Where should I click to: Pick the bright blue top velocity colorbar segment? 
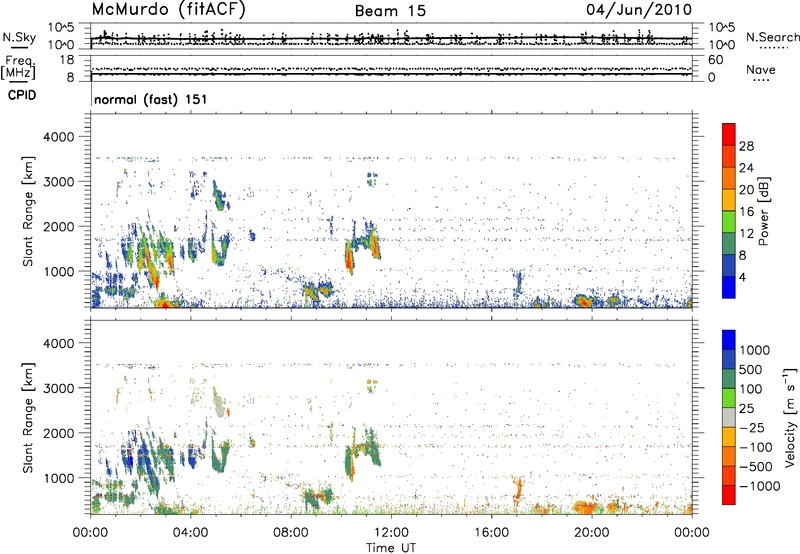point(729,340)
